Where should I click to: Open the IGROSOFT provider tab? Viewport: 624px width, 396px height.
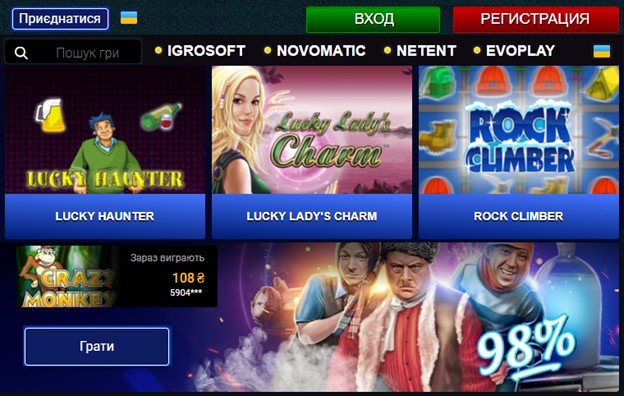[x=206, y=51]
